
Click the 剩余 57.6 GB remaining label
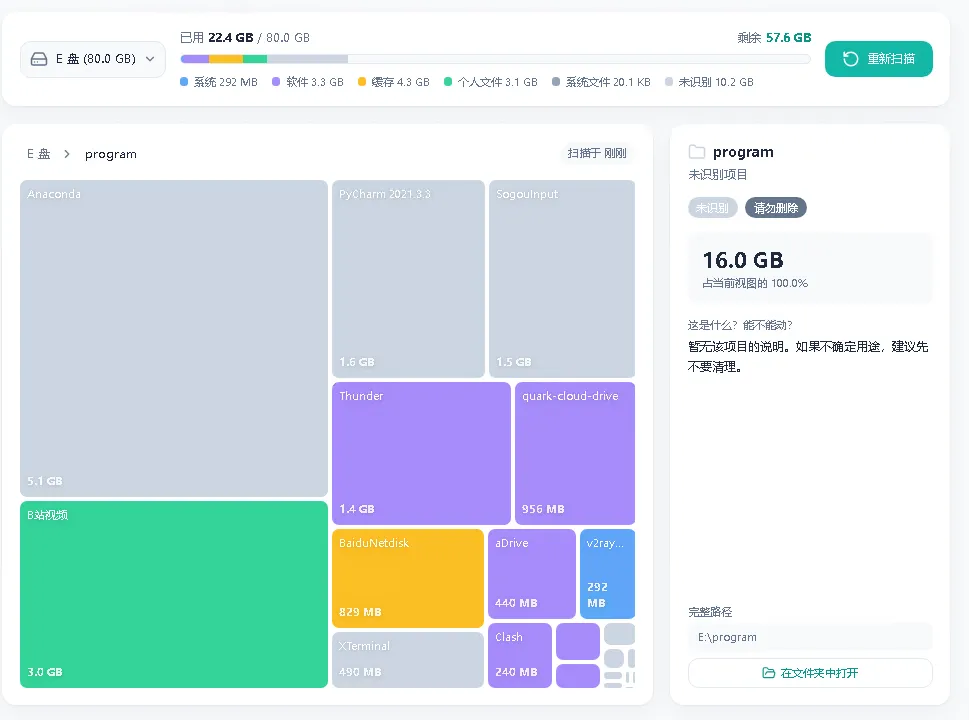[x=774, y=38]
